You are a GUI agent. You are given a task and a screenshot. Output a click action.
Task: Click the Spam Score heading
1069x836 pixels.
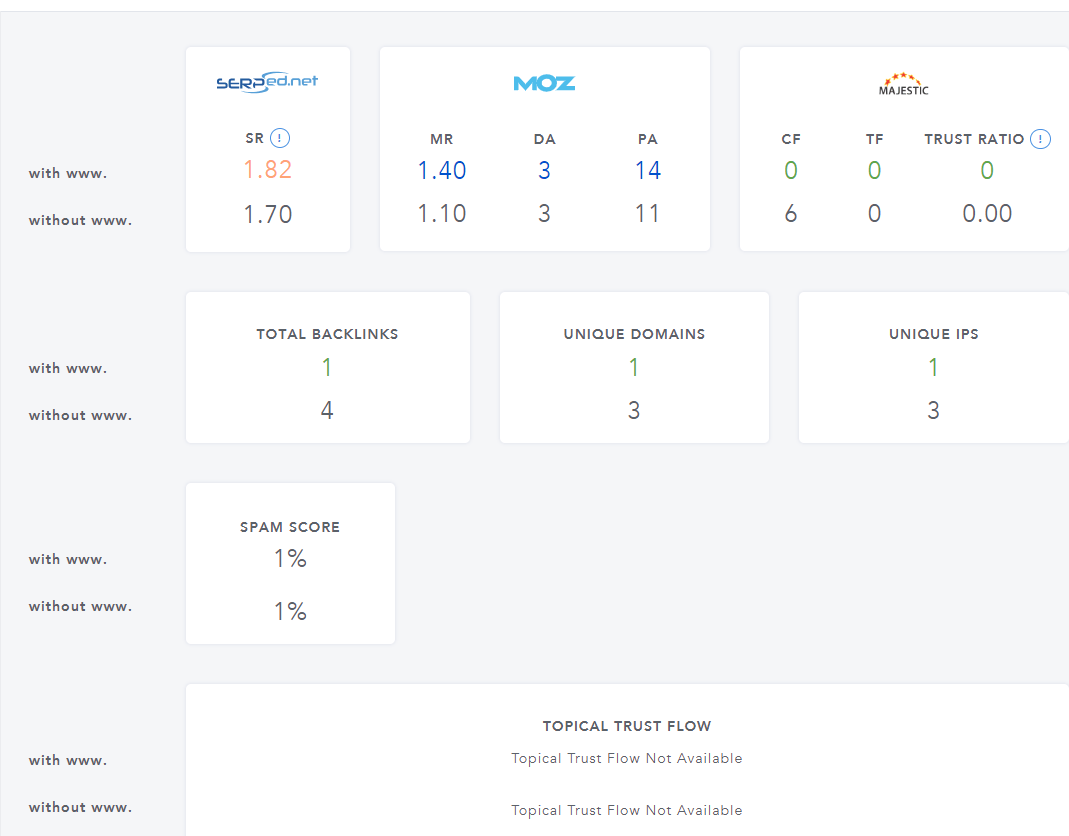click(290, 527)
